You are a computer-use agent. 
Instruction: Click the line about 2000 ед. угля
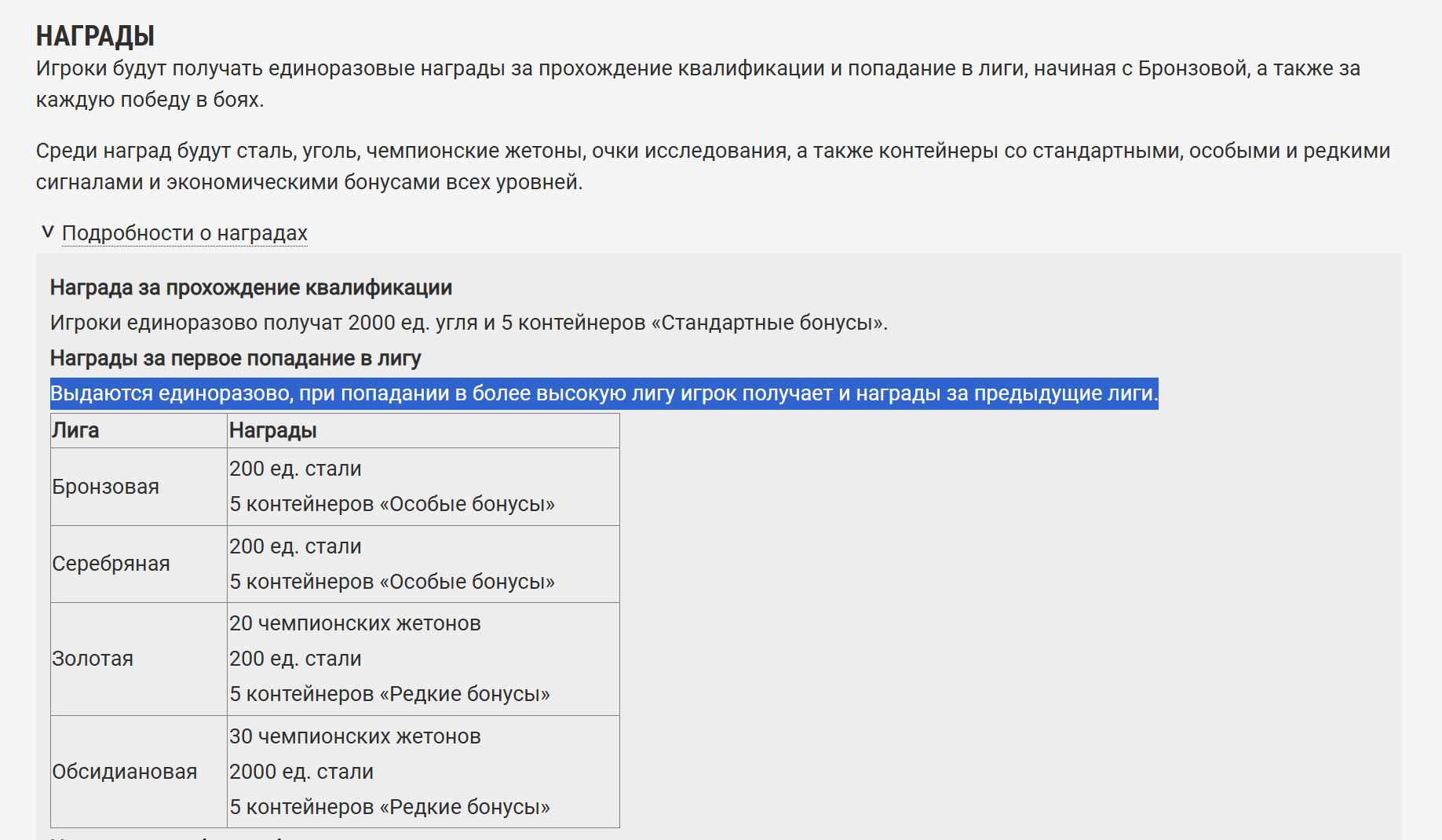[469, 323]
